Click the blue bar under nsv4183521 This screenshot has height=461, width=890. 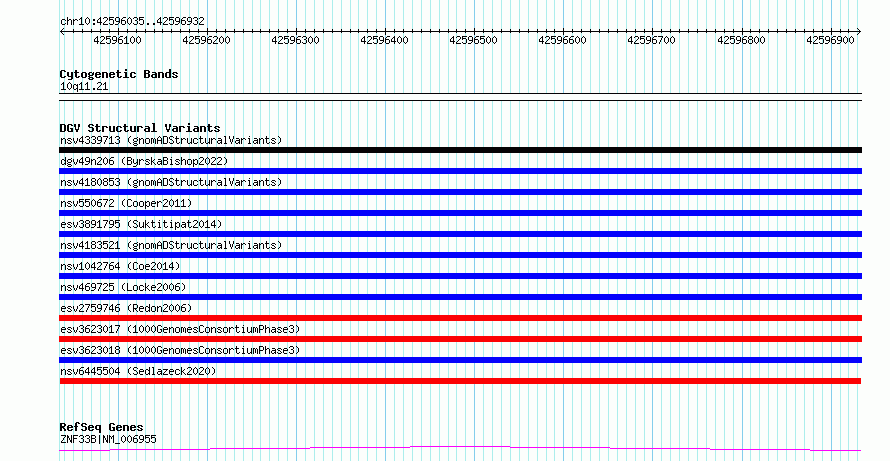click(460, 255)
